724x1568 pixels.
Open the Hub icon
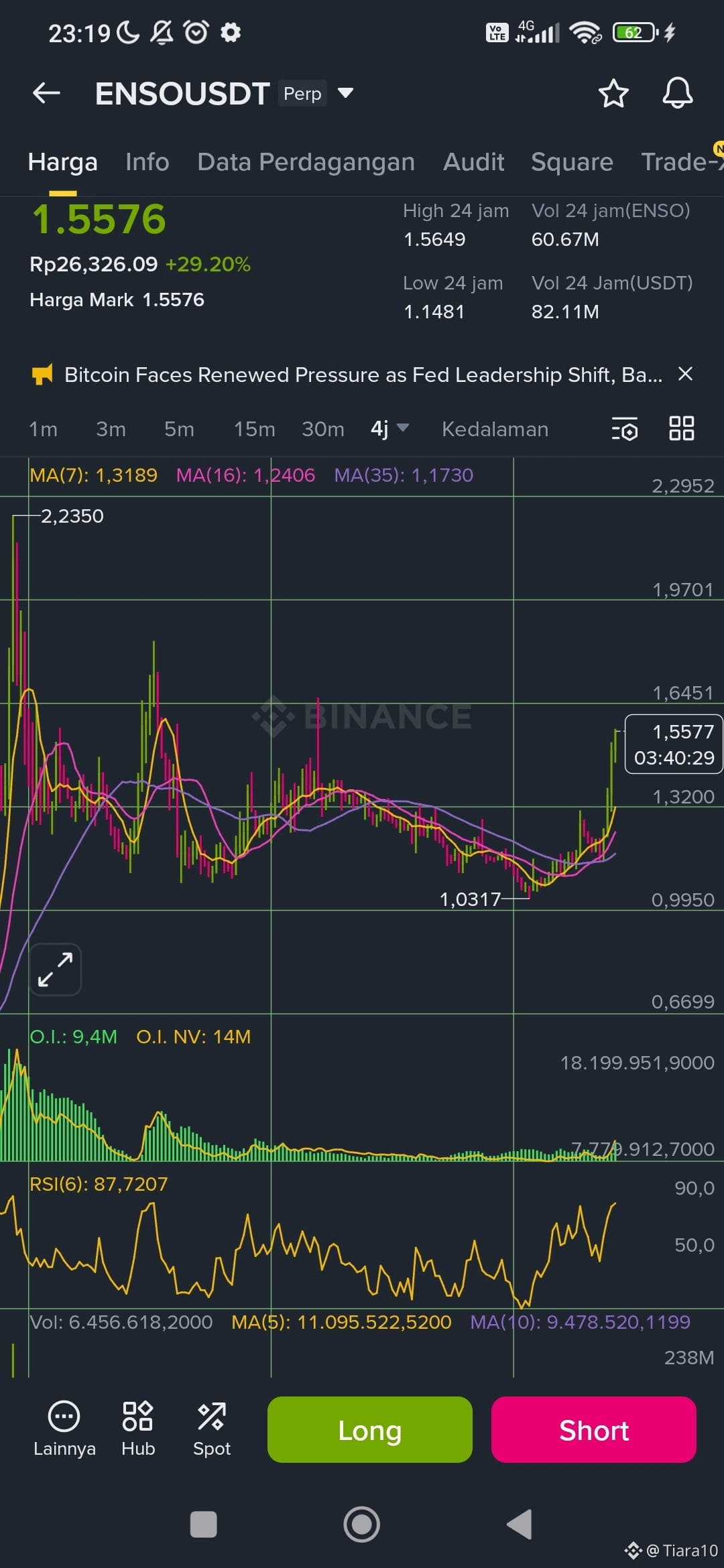[x=138, y=1429]
